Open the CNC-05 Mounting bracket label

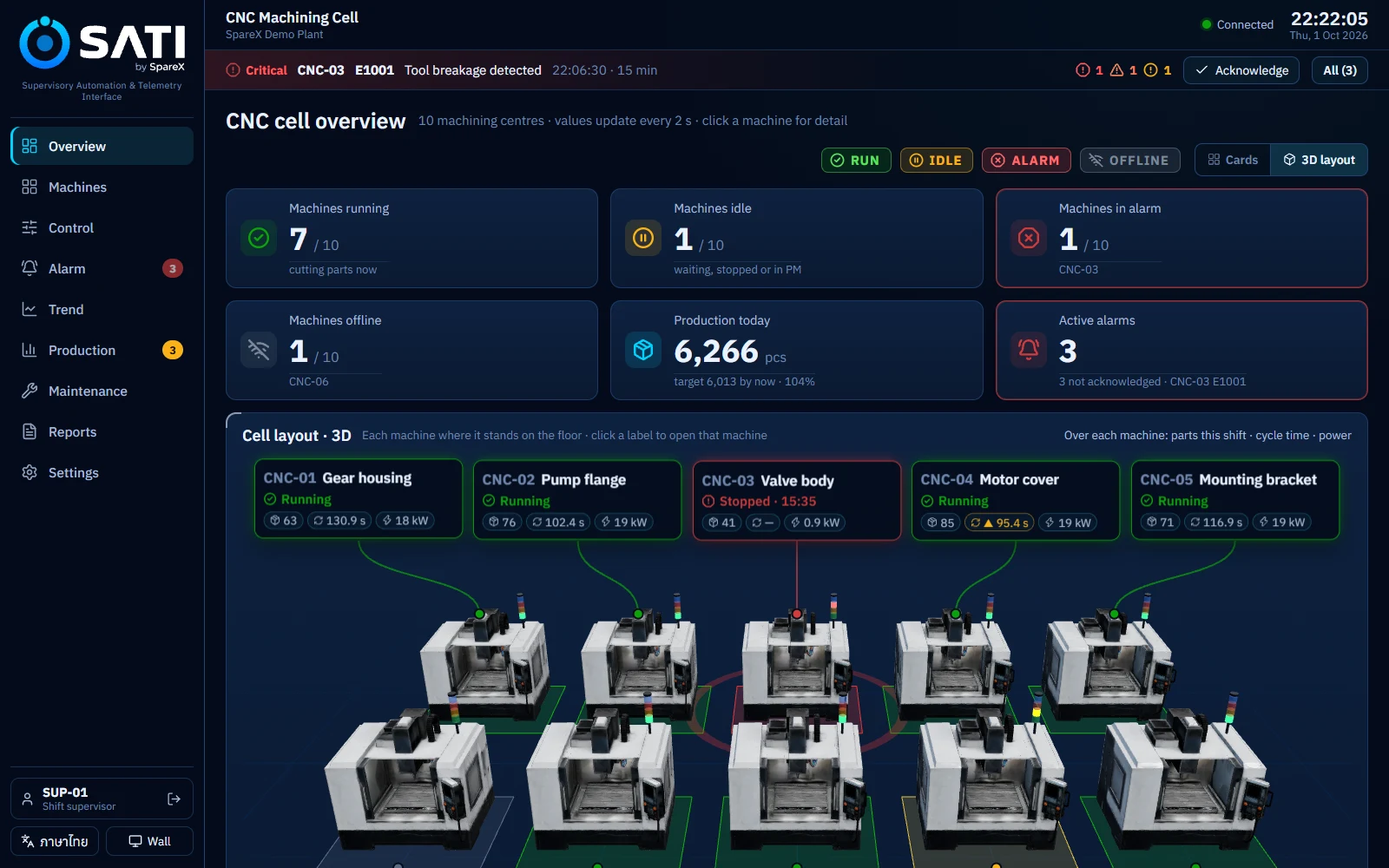pyautogui.click(x=1235, y=500)
